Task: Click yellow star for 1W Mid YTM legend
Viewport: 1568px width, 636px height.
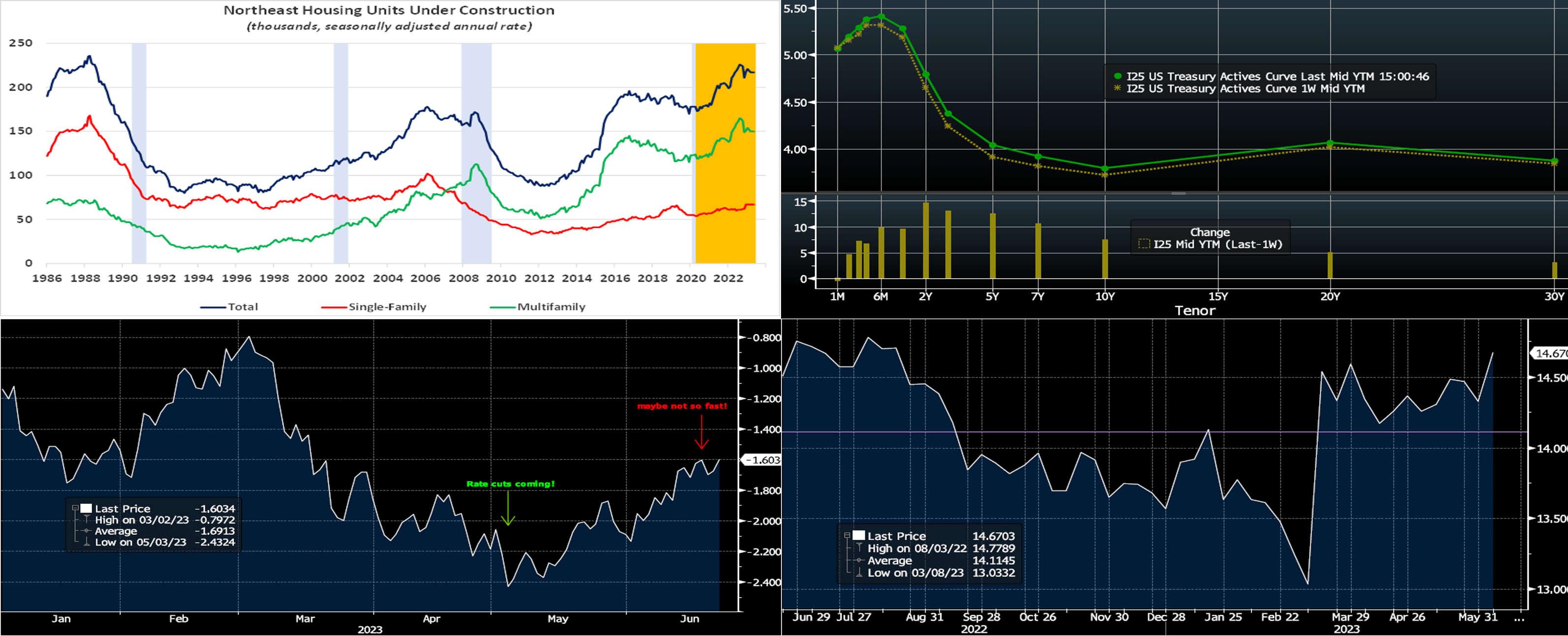Action: click(x=1118, y=88)
